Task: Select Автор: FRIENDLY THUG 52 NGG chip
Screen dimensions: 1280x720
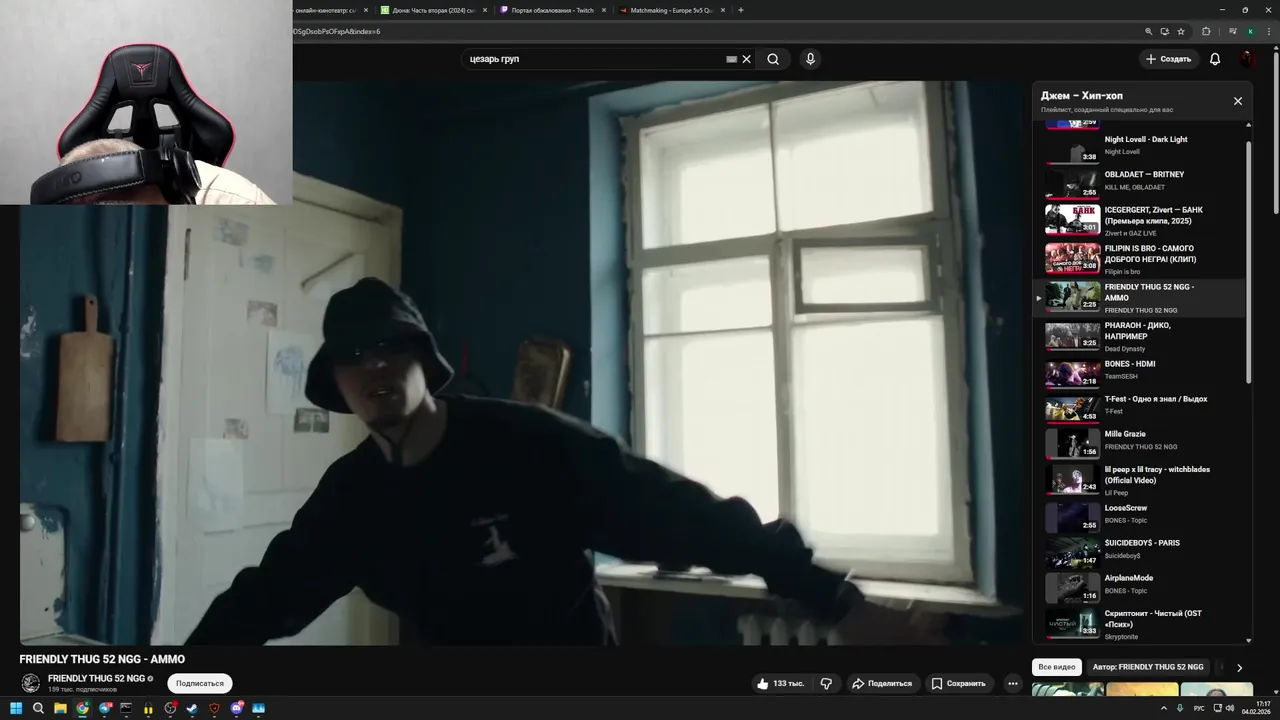Action: 1148,667
